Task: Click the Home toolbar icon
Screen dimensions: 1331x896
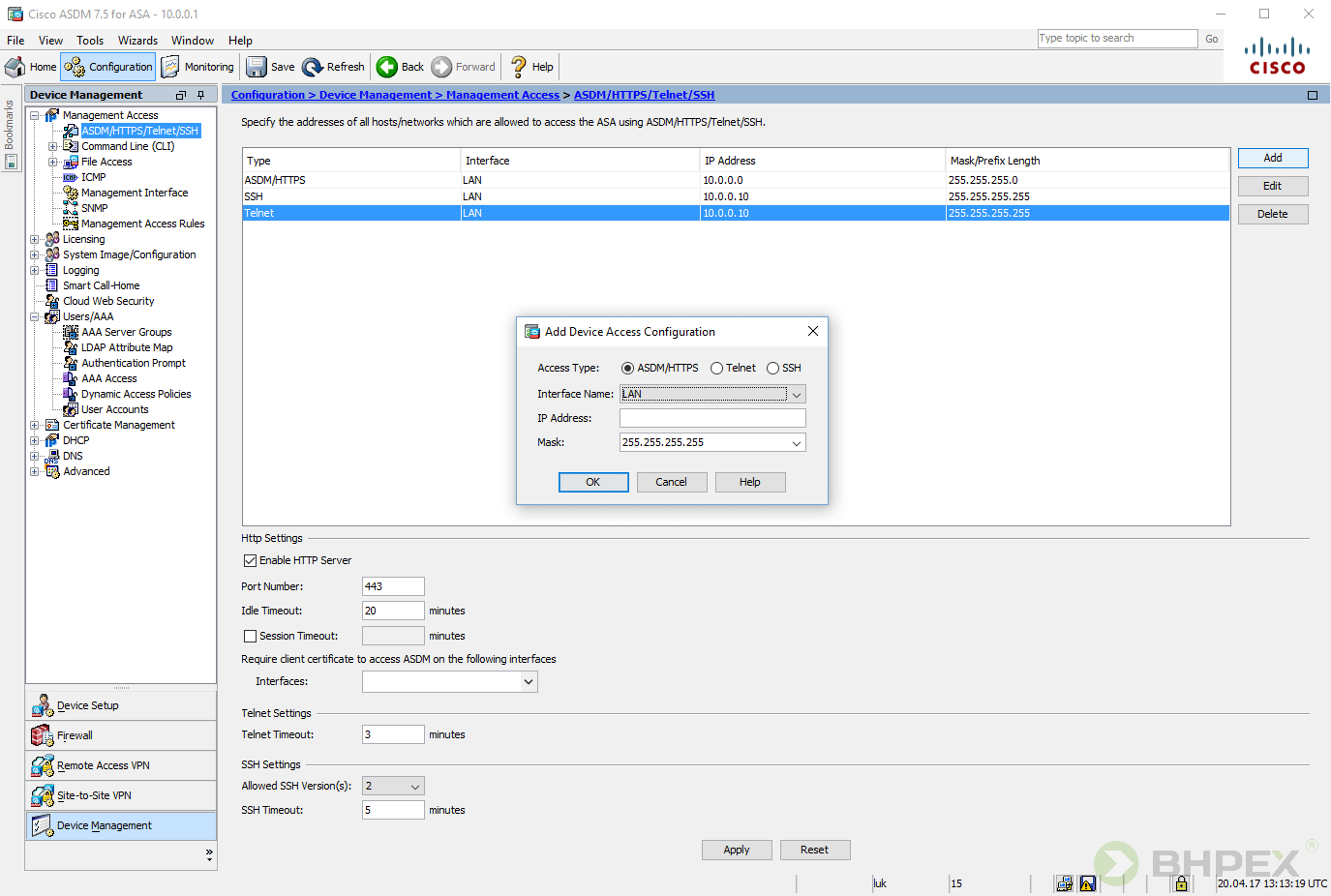Action: pos(15,67)
